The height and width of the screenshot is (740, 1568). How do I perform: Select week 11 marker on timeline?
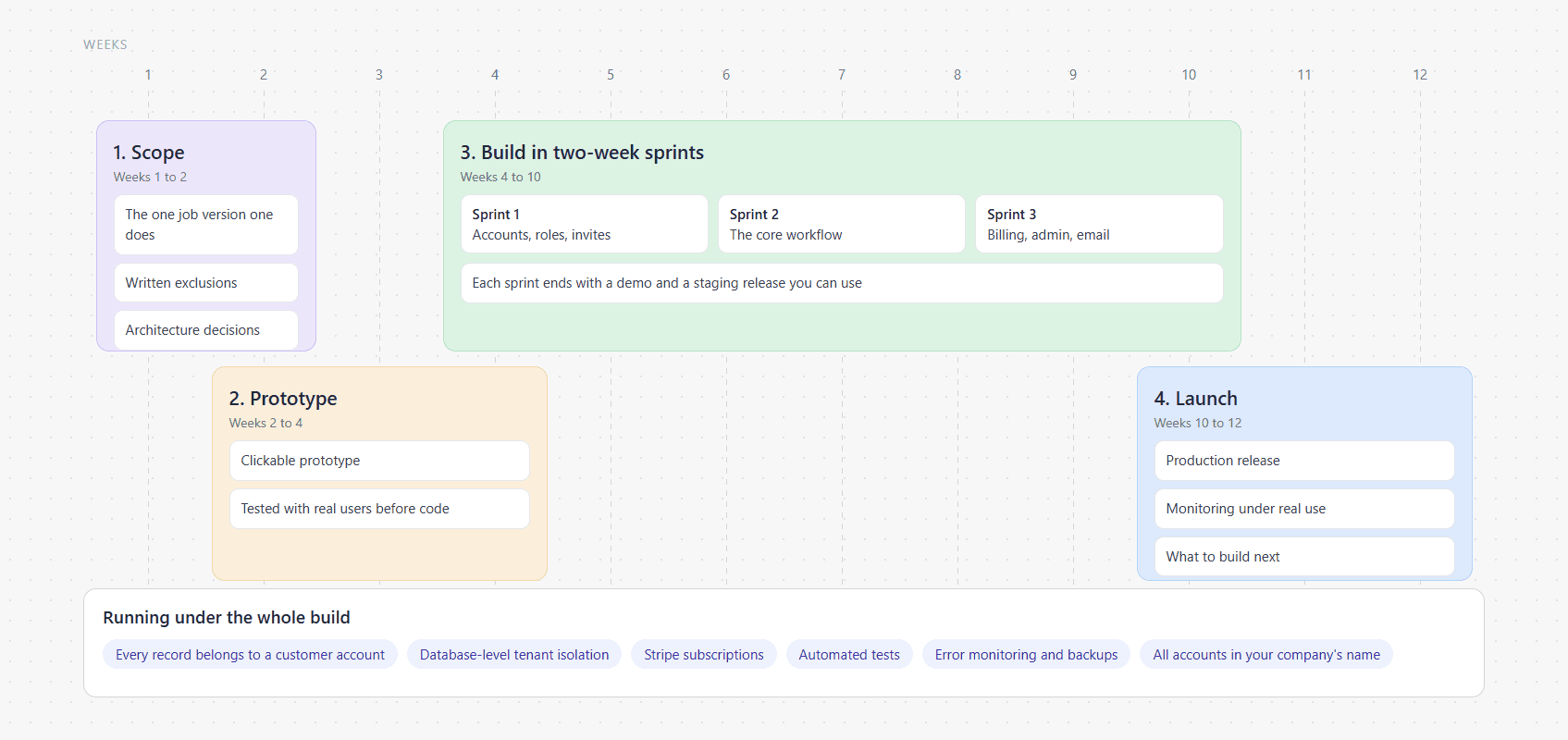click(1304, 75)
